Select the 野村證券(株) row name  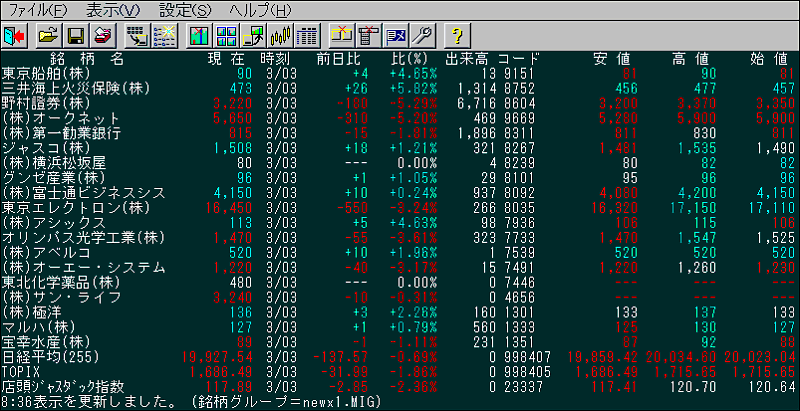pyautogui.click(x=46, y=103)
